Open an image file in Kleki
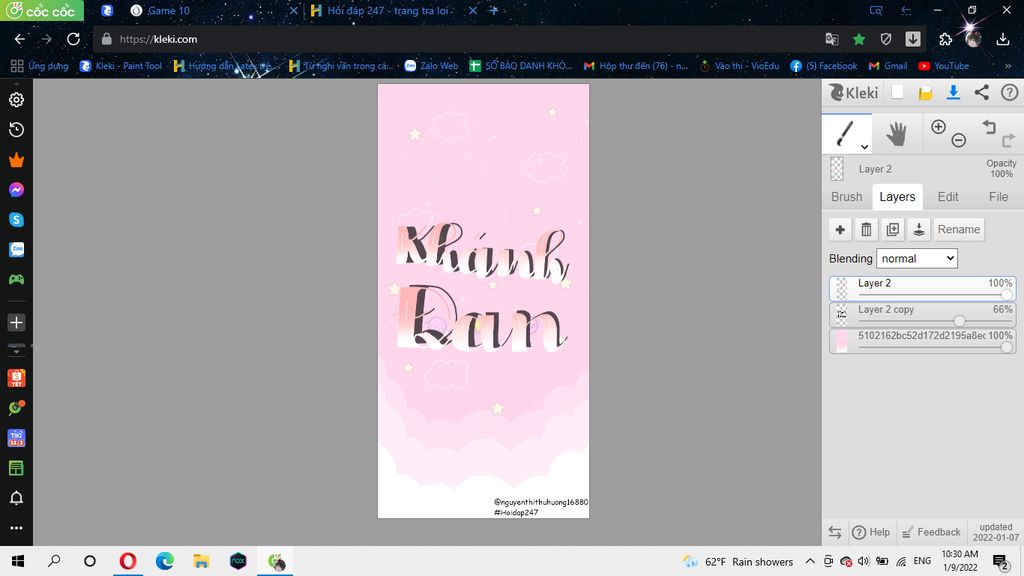This screenshot has height=576, width=1024. (x=925, y=93)
